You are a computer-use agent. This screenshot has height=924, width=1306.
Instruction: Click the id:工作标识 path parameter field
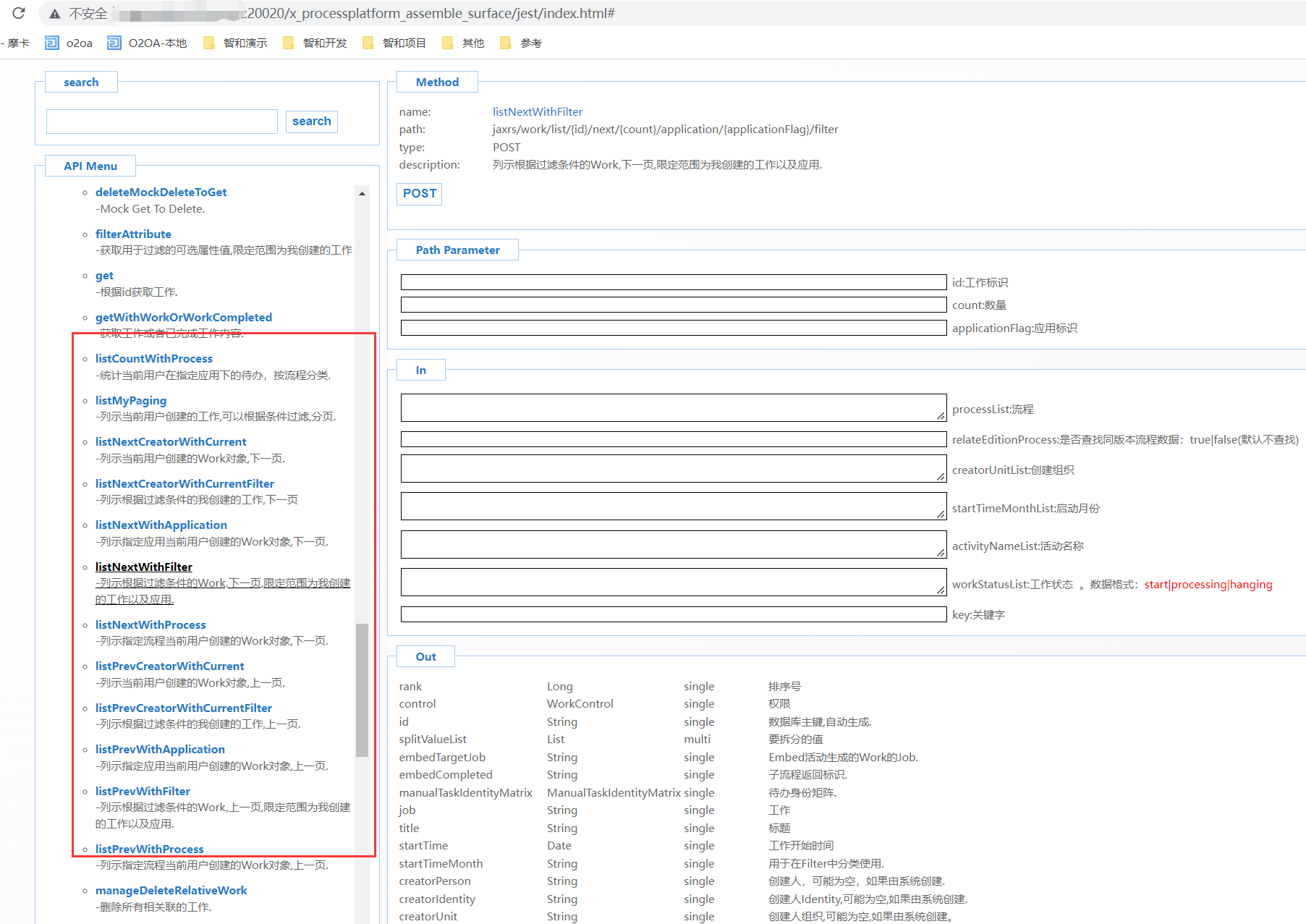coord(673,282)
